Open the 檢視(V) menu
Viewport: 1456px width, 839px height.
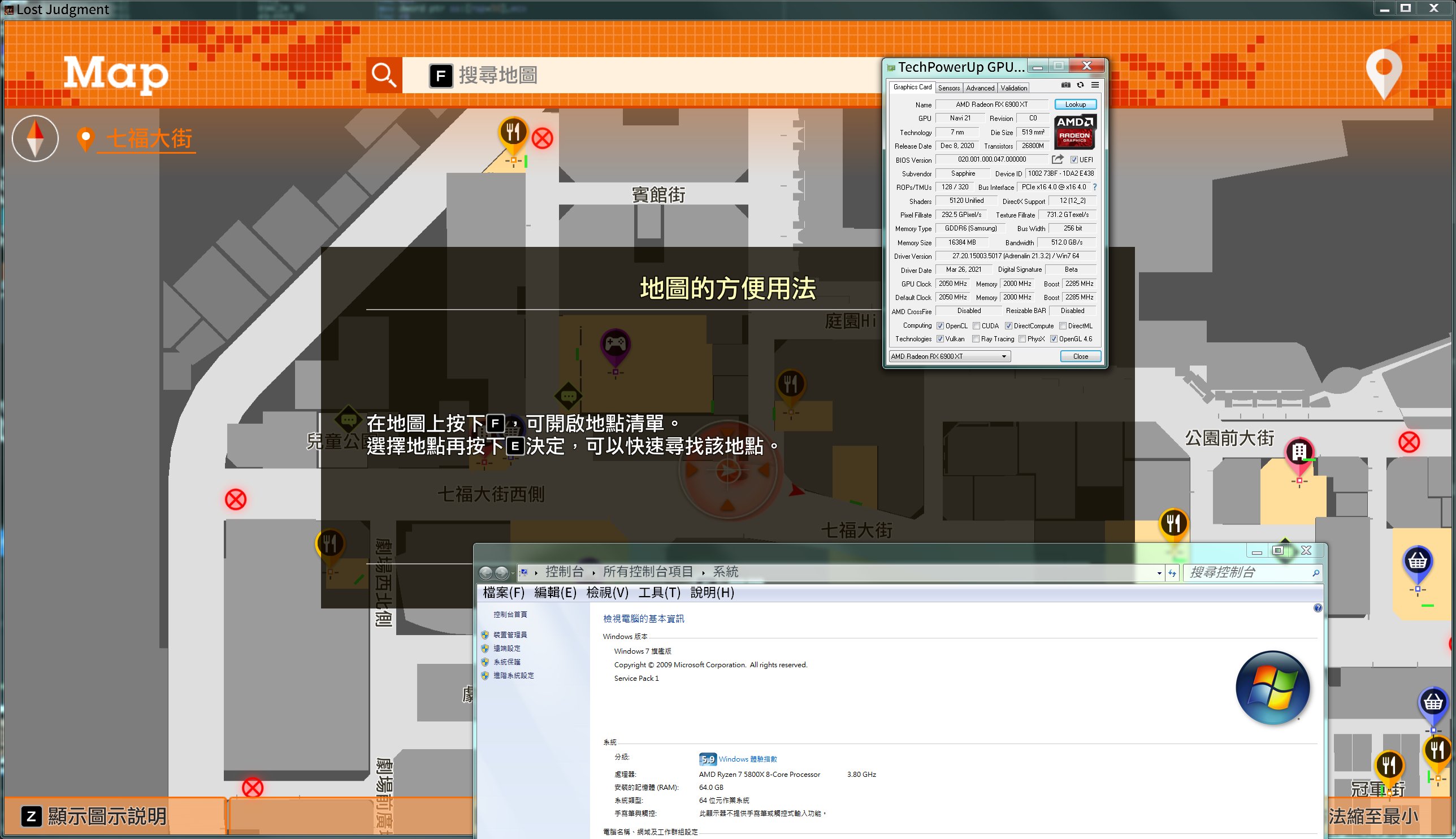(607, 592)
